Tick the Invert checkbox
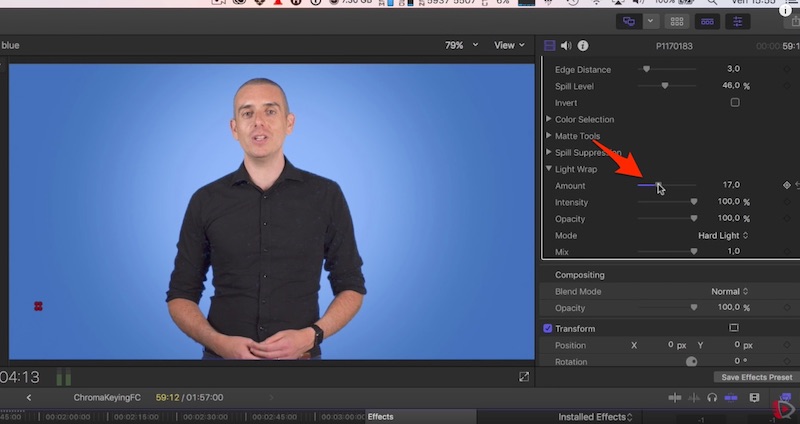Screen dimensions: 800x424 735,103
